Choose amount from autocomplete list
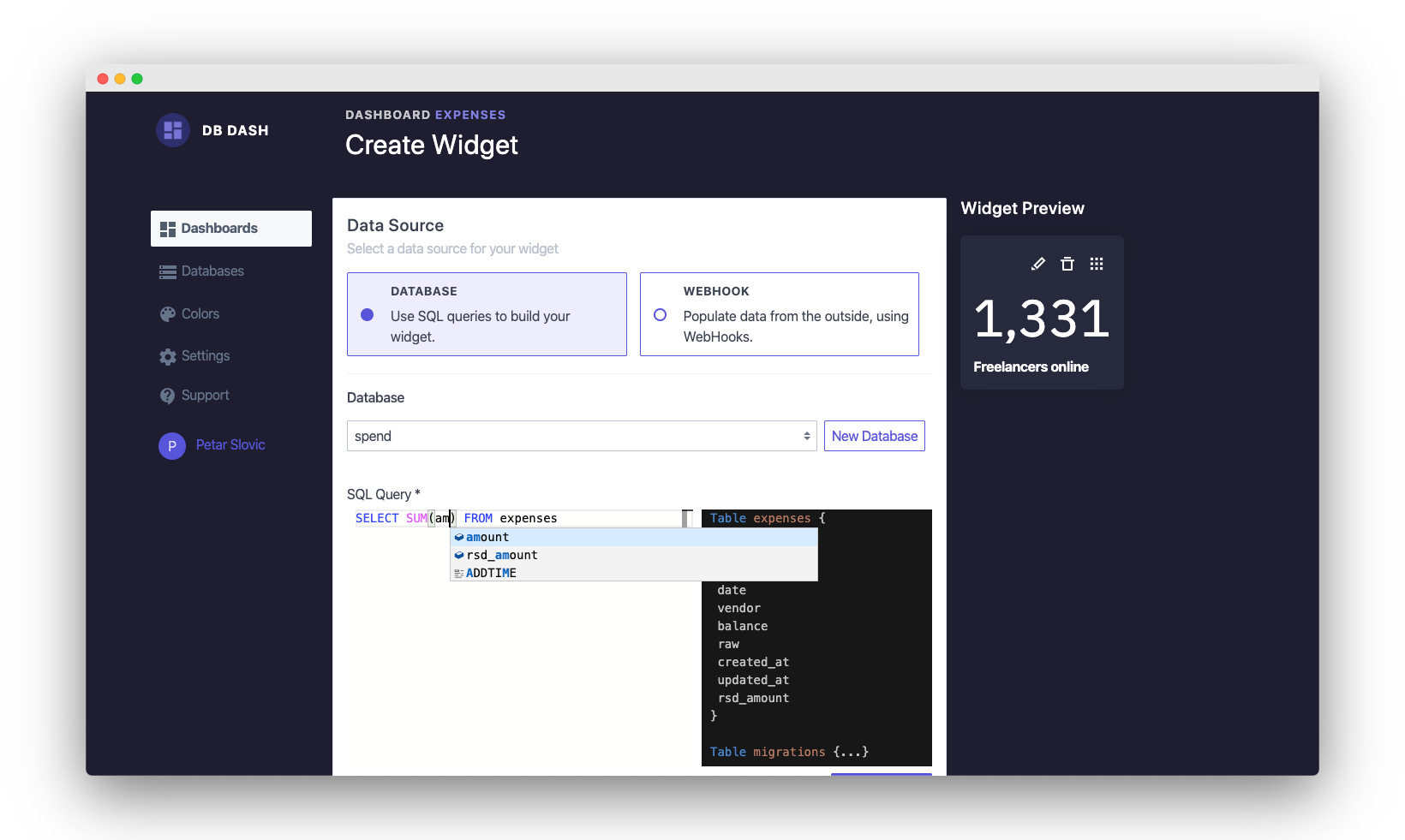This screenshot has height=840, width=1405. click(634, 537)
